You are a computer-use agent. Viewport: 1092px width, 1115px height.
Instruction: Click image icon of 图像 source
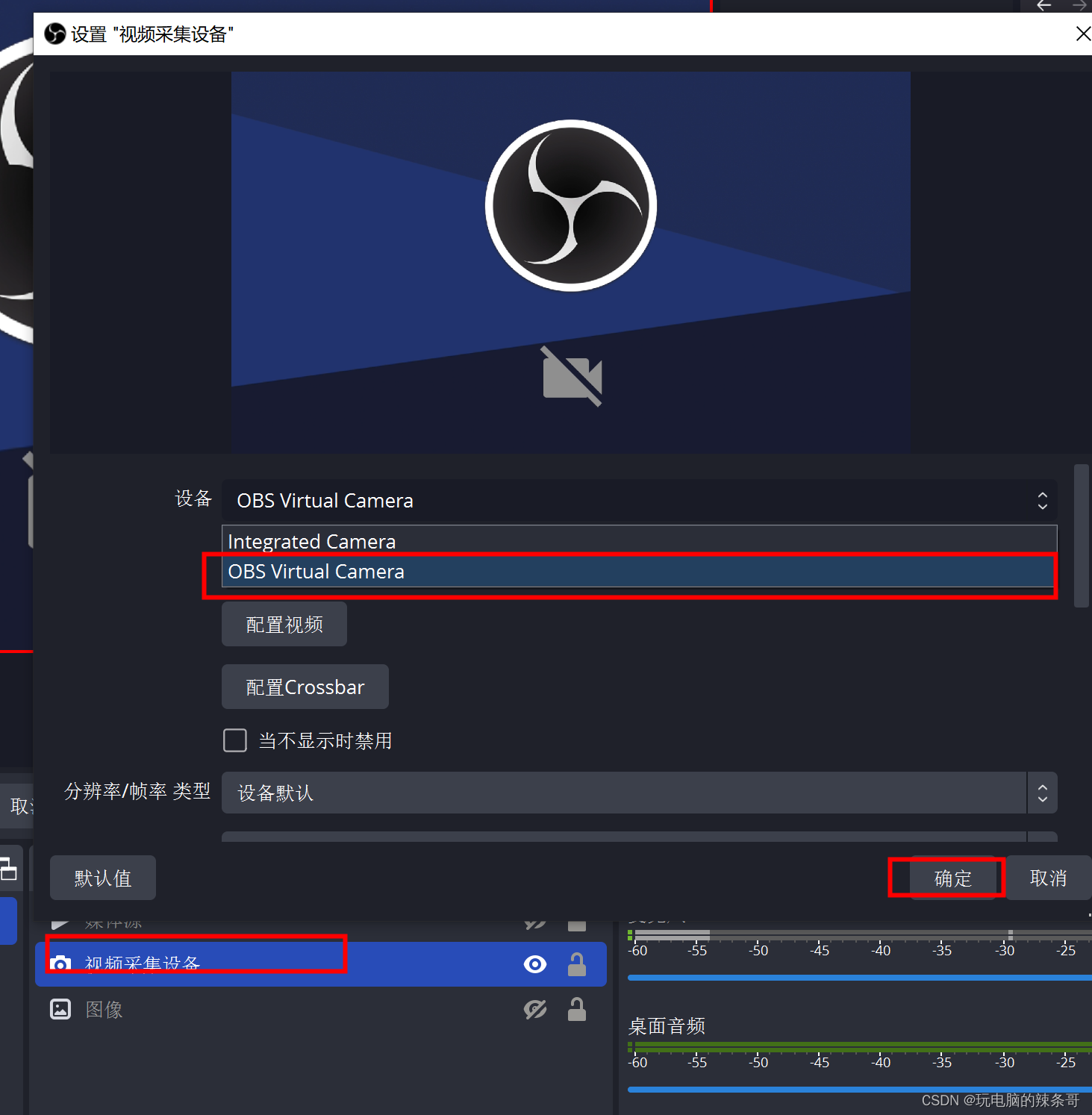pyautogui.click(x=60, y=1009)
